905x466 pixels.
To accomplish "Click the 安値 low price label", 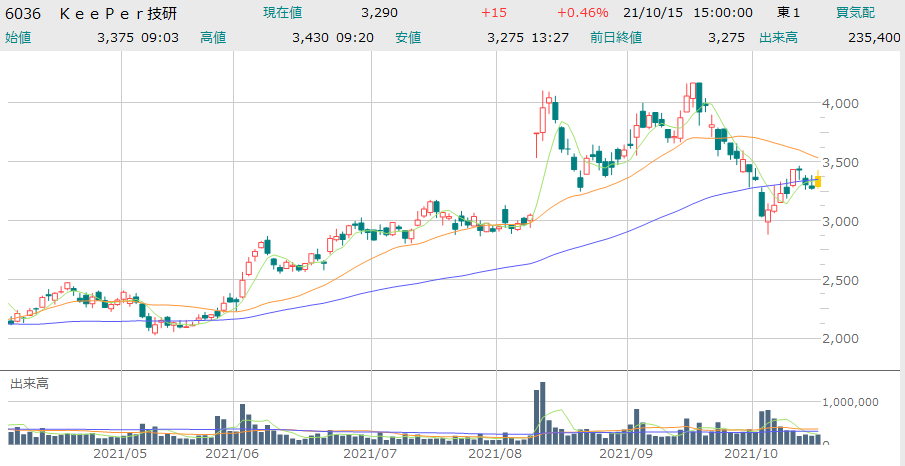I will tap(408, 37).
